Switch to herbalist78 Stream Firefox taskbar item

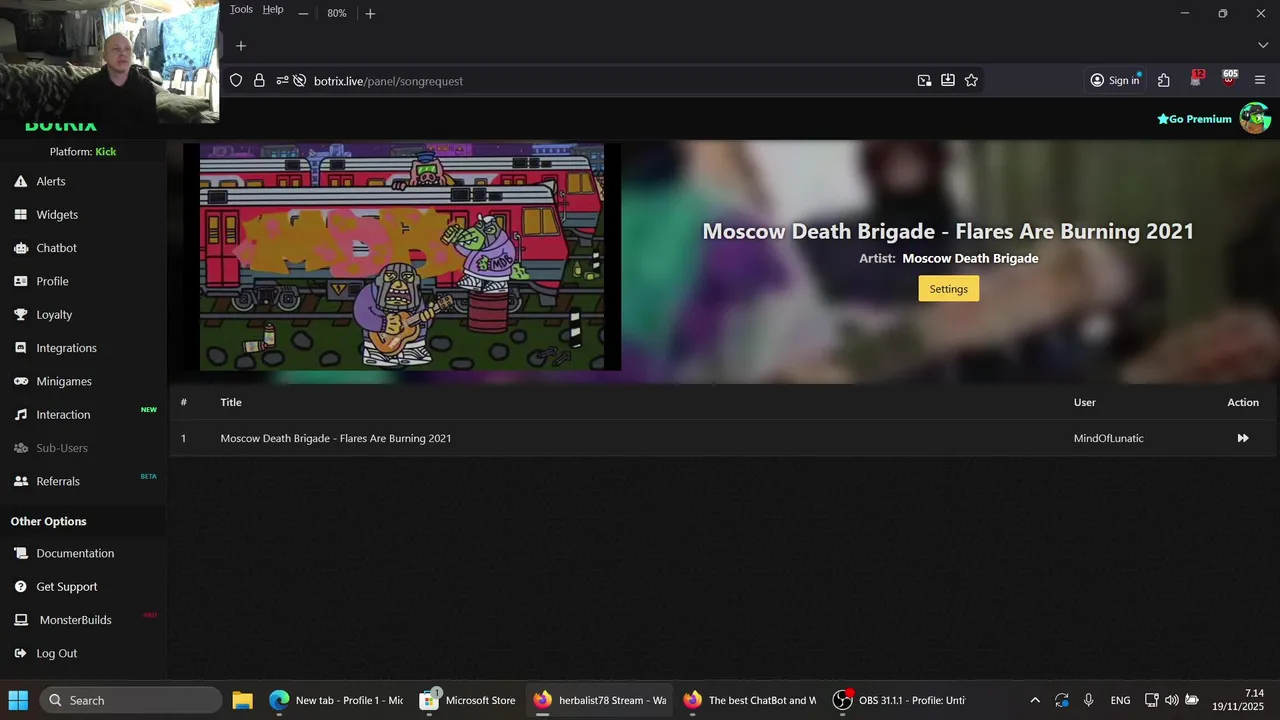pyautogui.click(x=599, y=700)
